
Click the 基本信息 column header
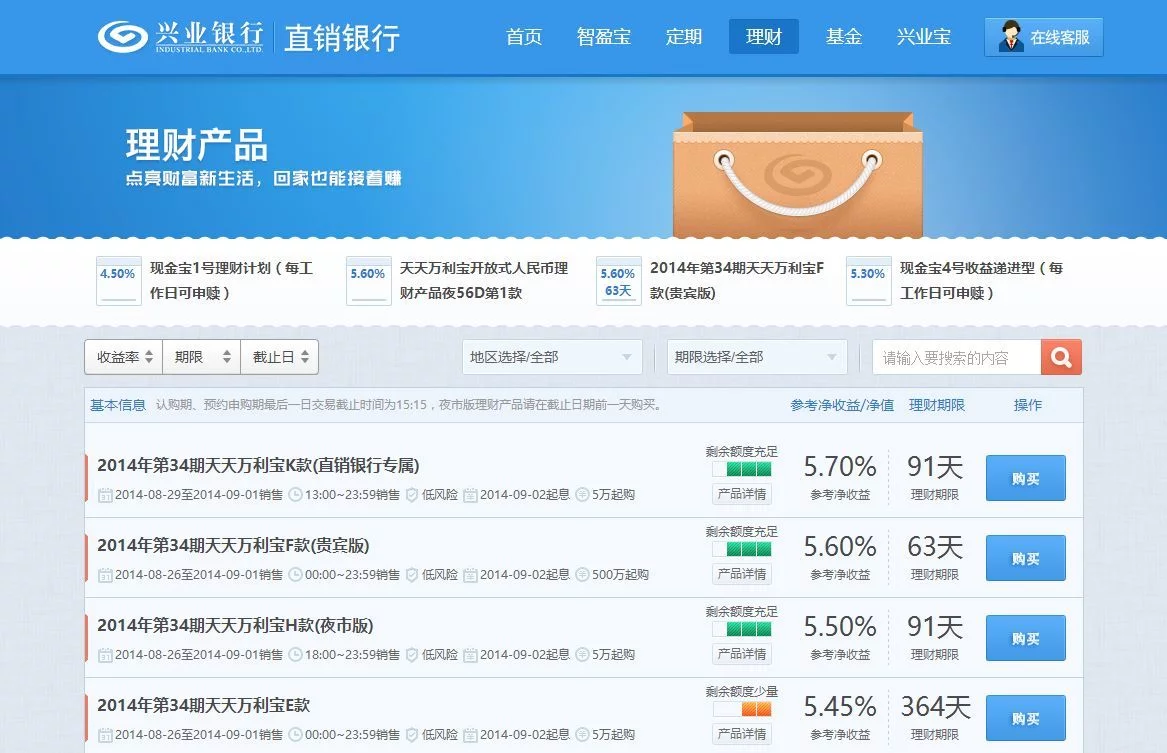point(118,405)
